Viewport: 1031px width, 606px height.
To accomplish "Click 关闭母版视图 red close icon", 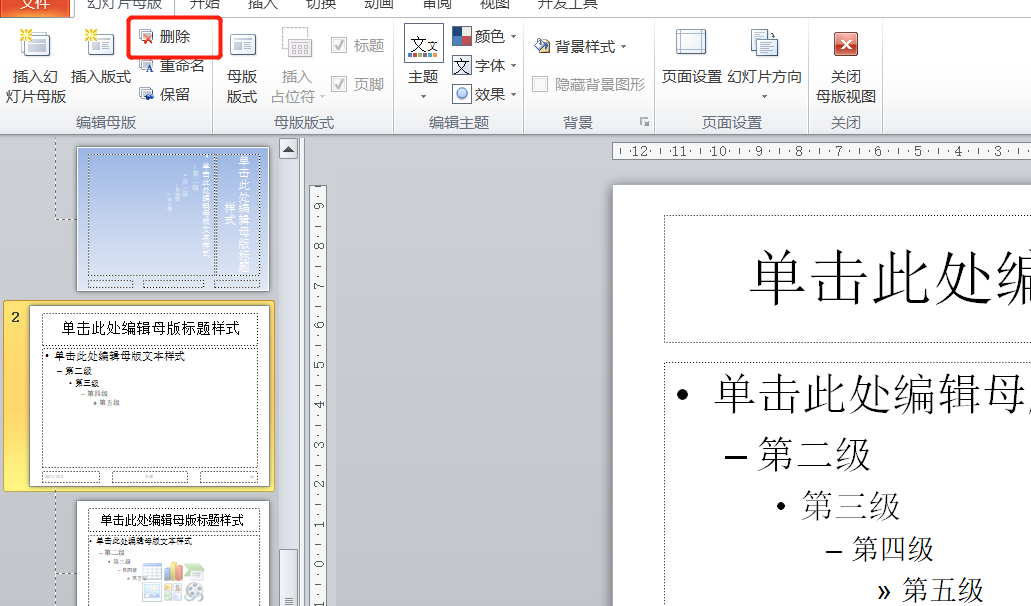I will (x=846, y=45).
